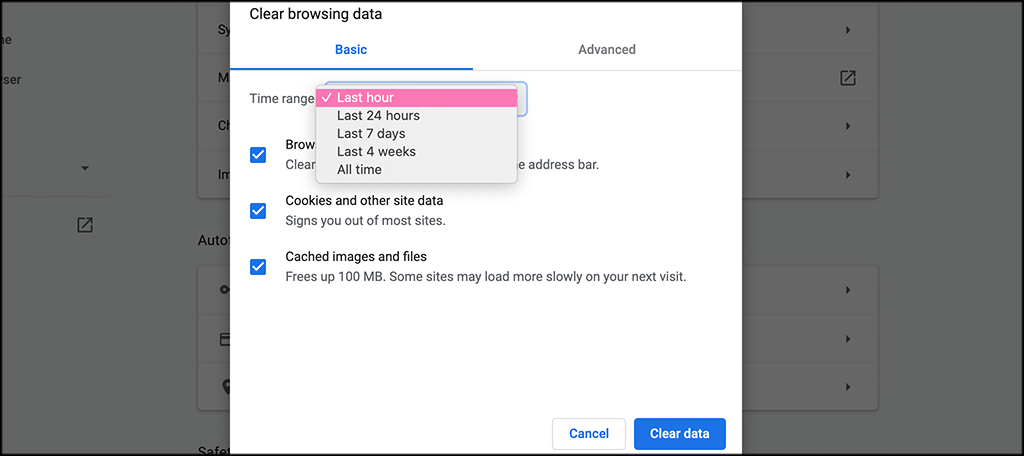
Task: Cancel the clear browsing data dialog
Action: pyautogui.click(x=589, y=434)
